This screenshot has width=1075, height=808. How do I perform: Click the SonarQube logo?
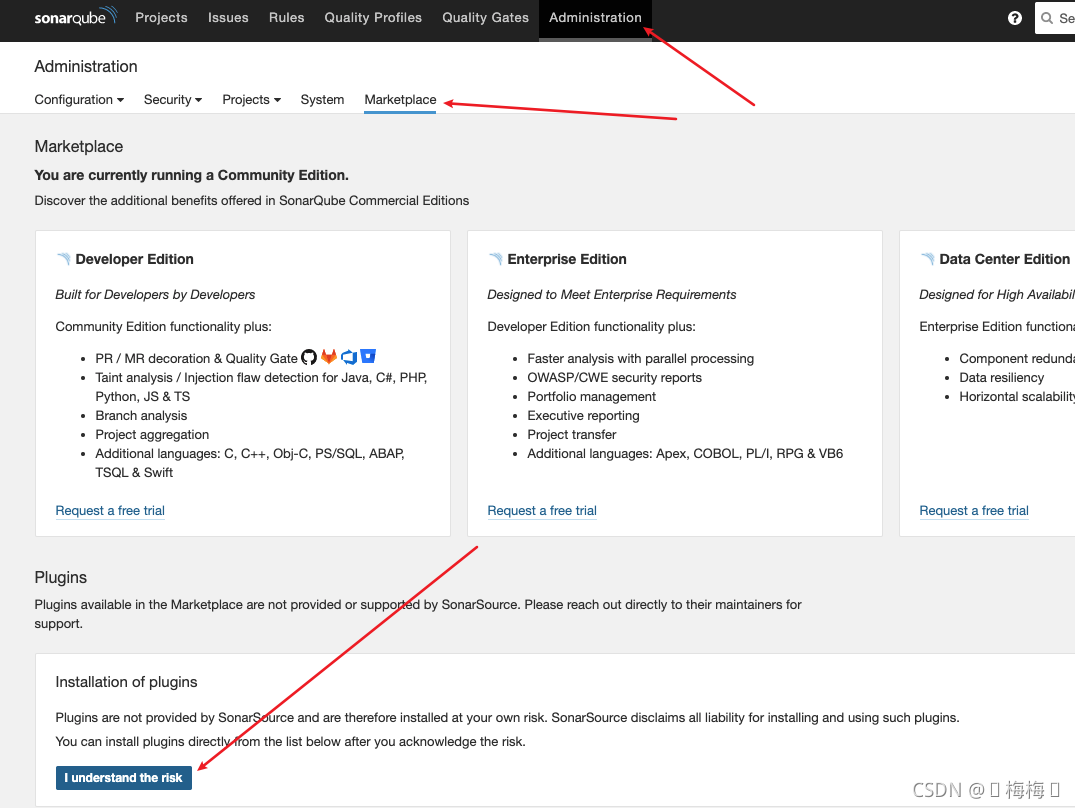click(76, 16)
